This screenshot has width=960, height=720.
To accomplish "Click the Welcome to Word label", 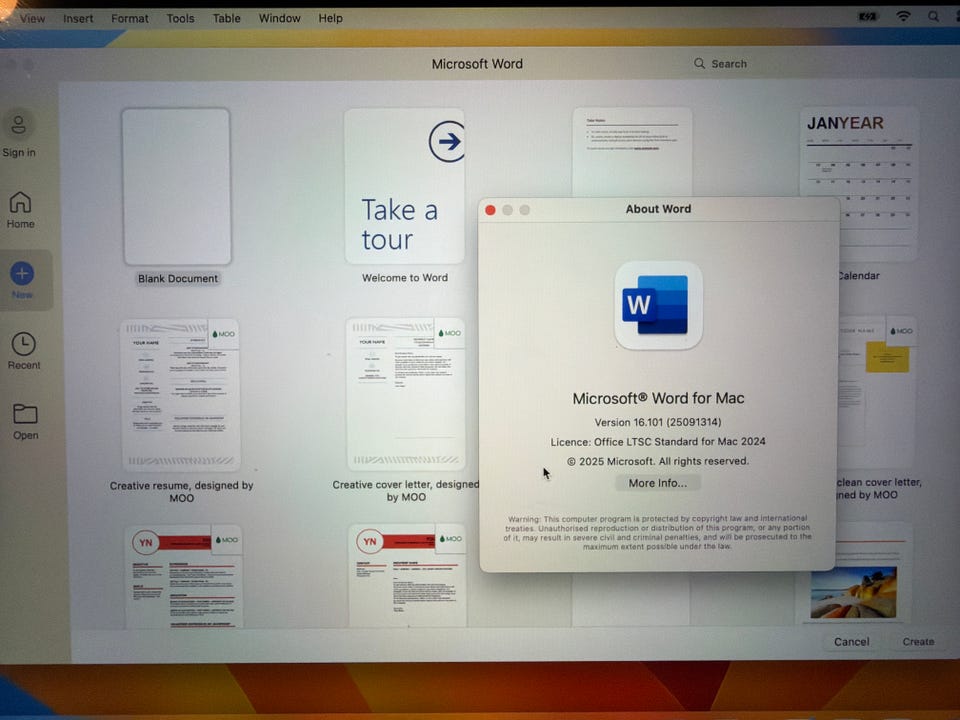I will (405, 277).
